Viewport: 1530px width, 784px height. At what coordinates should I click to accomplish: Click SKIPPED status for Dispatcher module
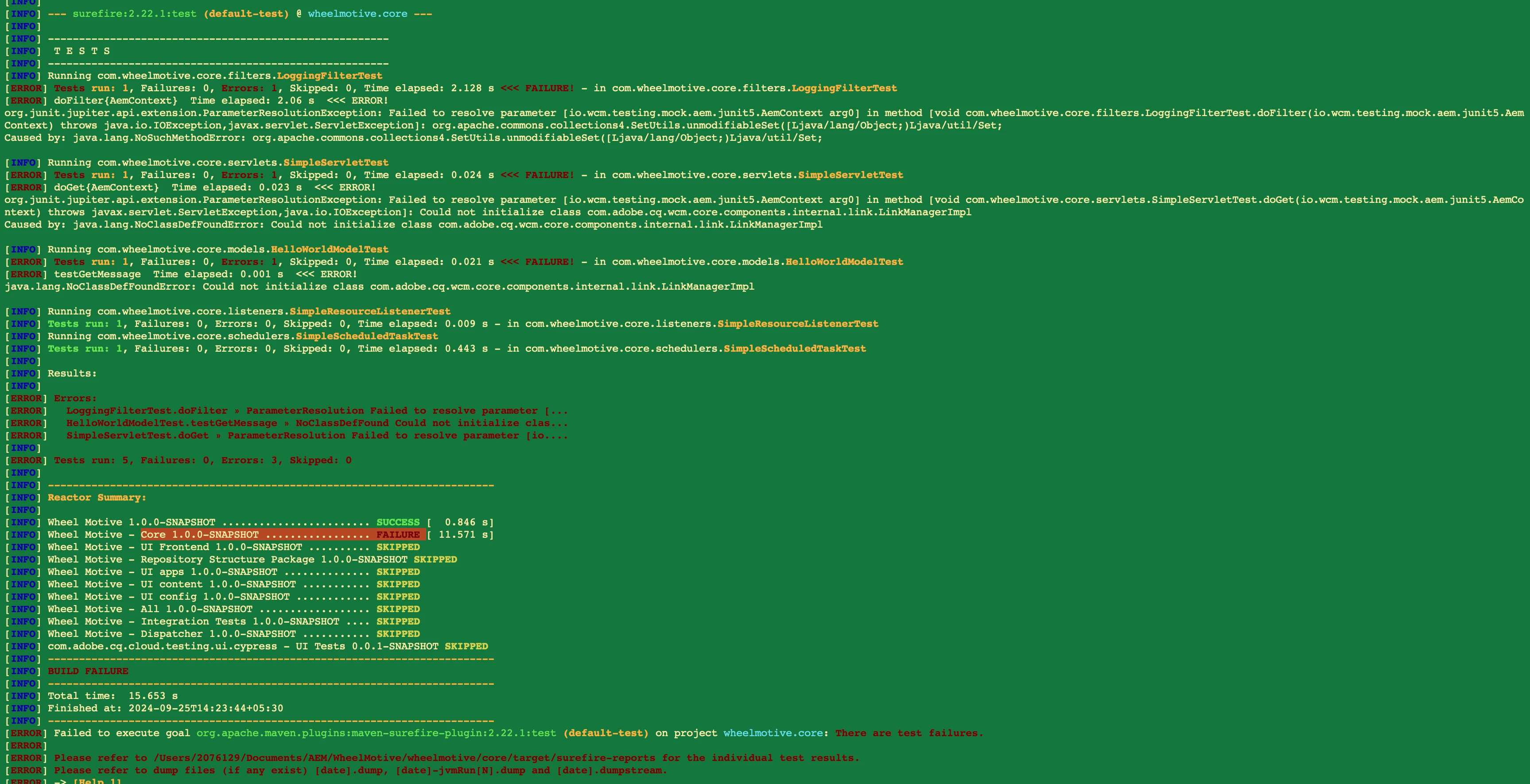click(x=397, y=634)
